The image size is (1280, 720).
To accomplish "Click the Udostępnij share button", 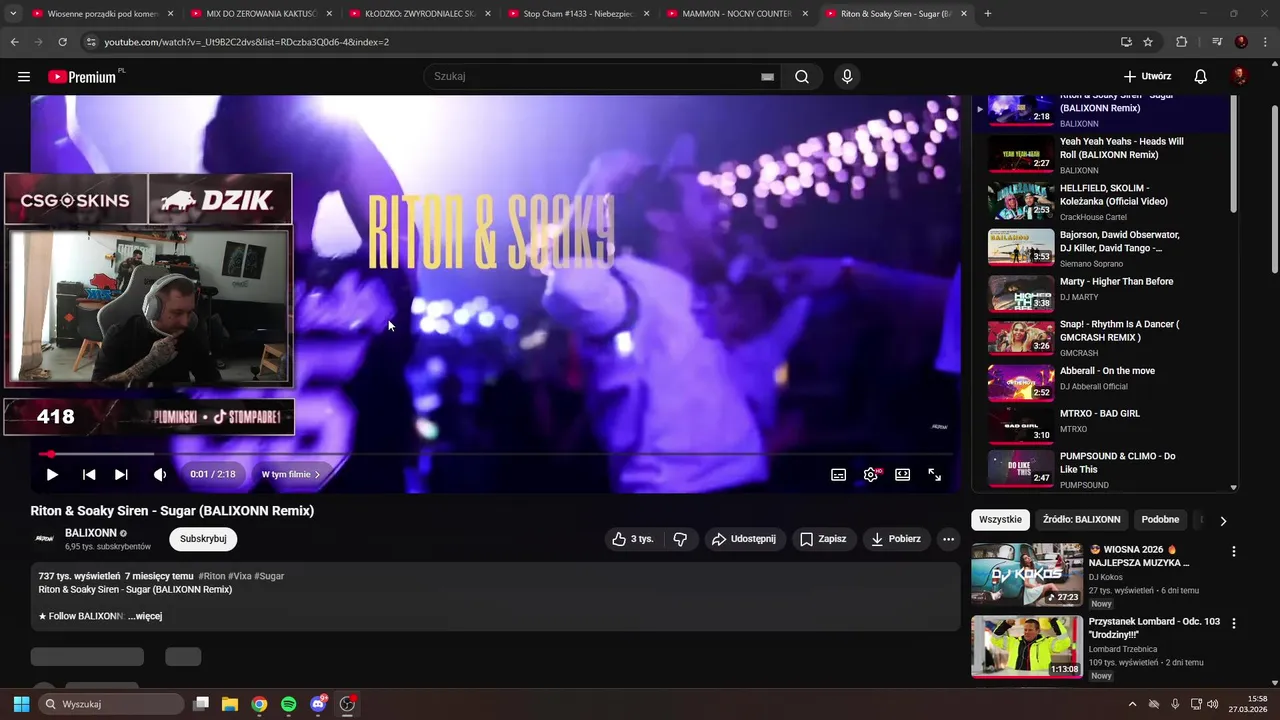I will [744, 539].
